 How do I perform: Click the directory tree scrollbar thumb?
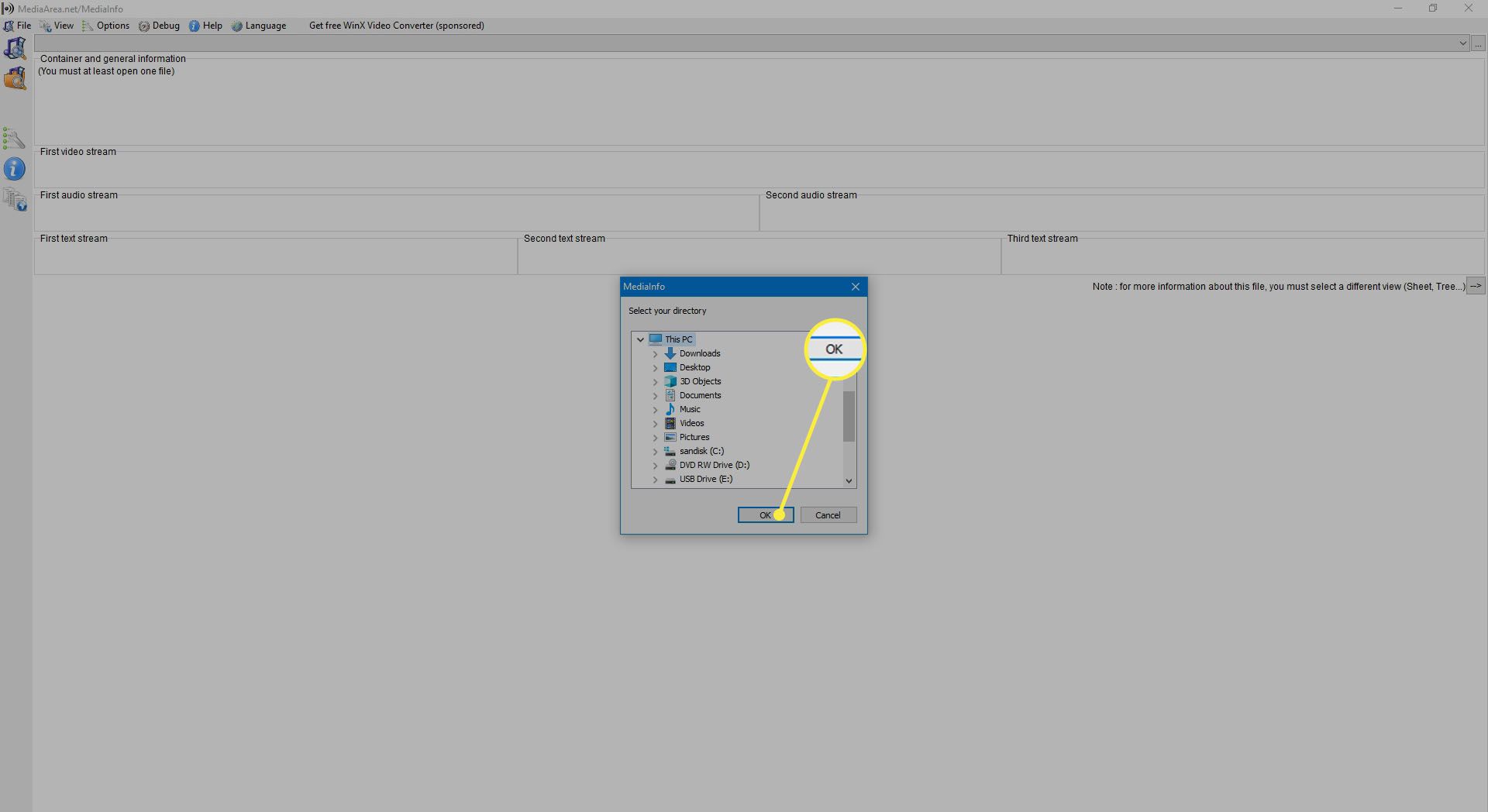point(849,416)
